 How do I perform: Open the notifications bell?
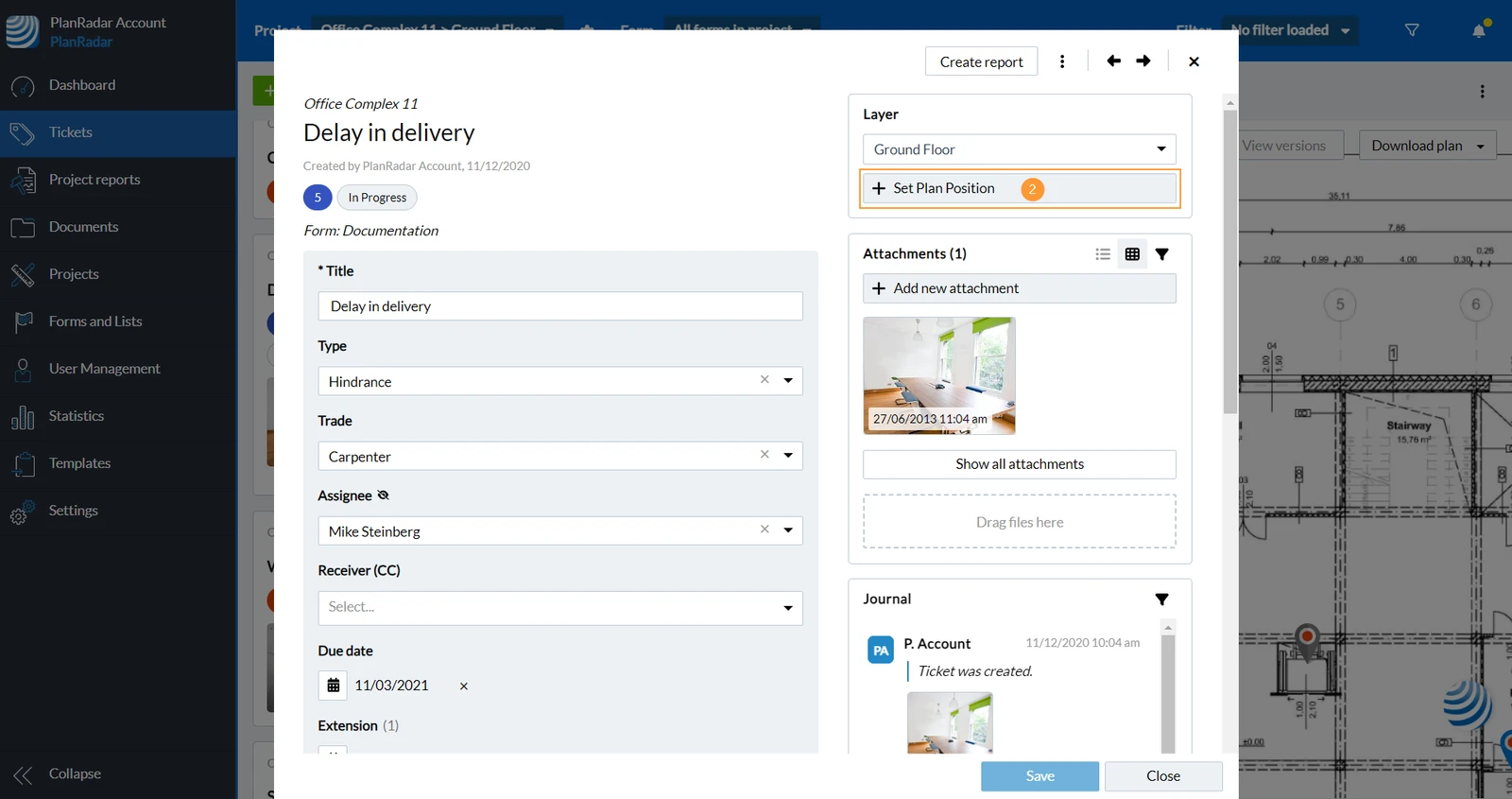coord(1479,30)
